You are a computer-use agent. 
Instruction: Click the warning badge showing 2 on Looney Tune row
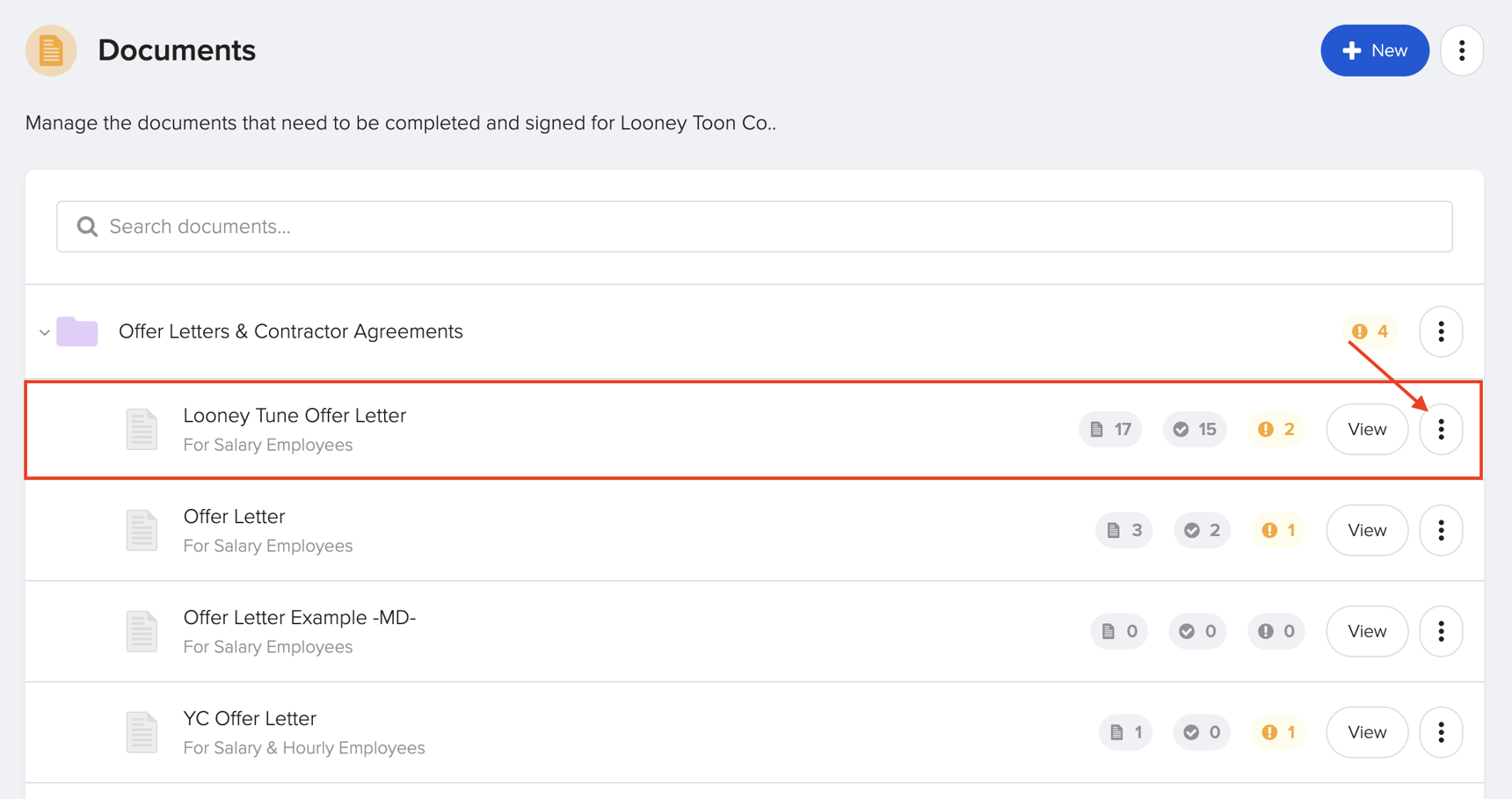1276,429
